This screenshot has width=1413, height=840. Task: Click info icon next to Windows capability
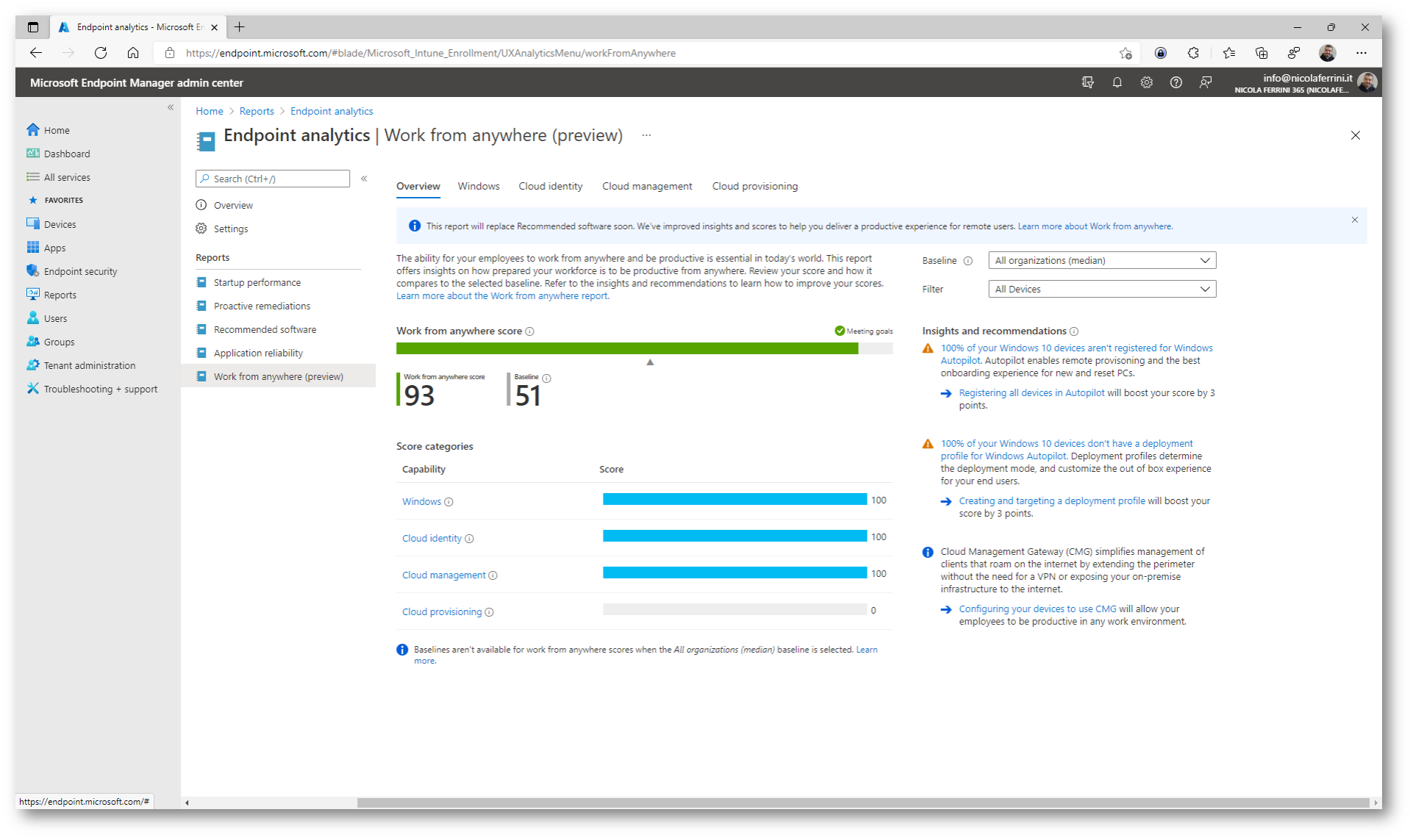pos(448,502)
